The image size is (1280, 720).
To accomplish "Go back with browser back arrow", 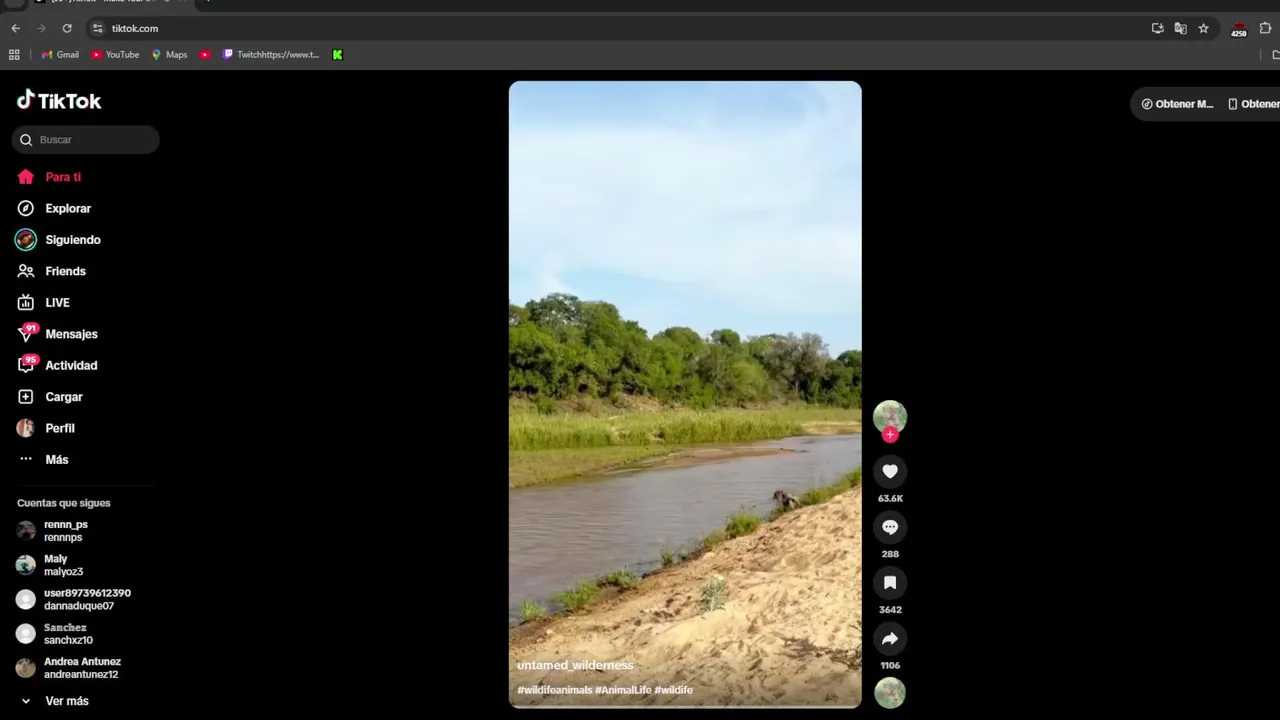I will click(15, 28).
